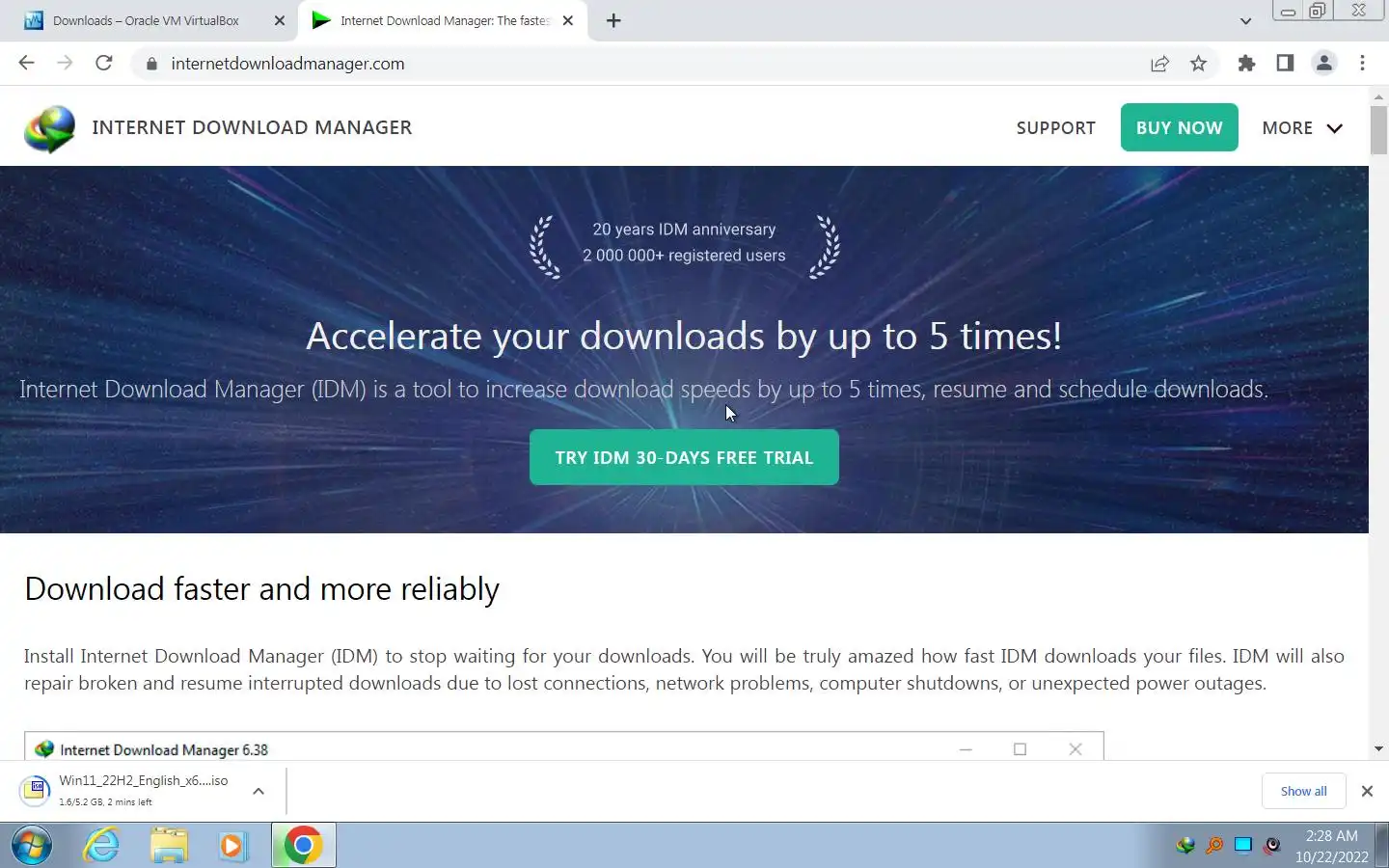This screenshot has height=868, width=1389.
Task: Toggle the Chrome side panel icon
Action: point(1285,64)
